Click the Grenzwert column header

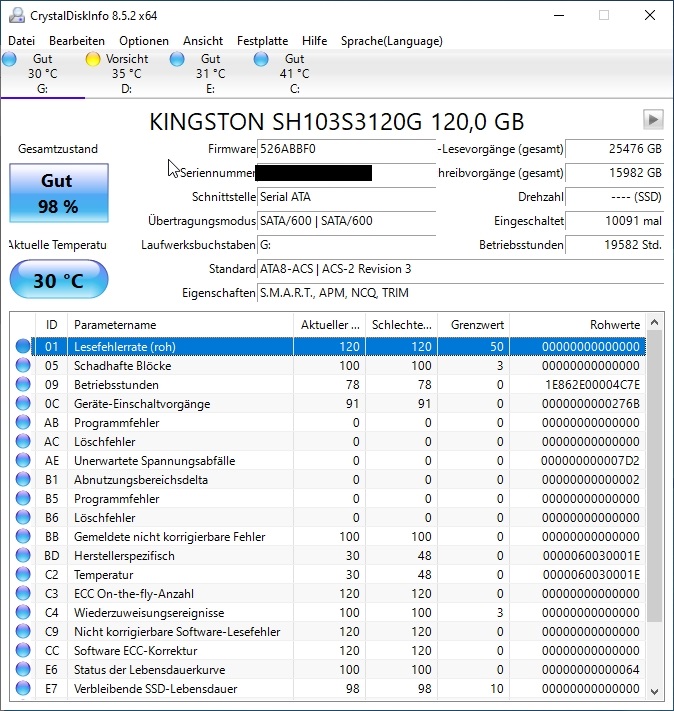coord(474,325)
